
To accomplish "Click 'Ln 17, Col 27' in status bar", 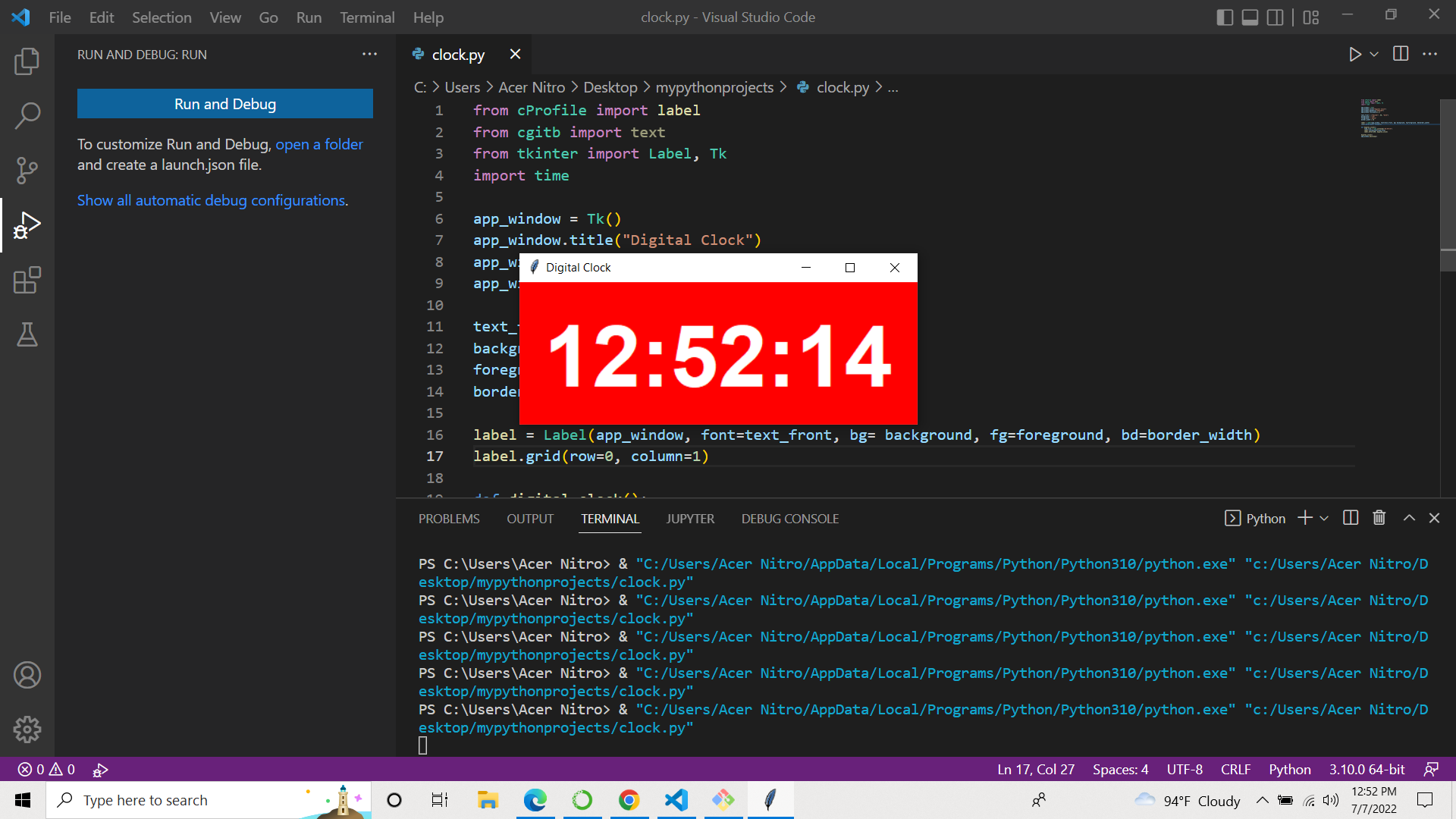I will [x=1036, y=769].
